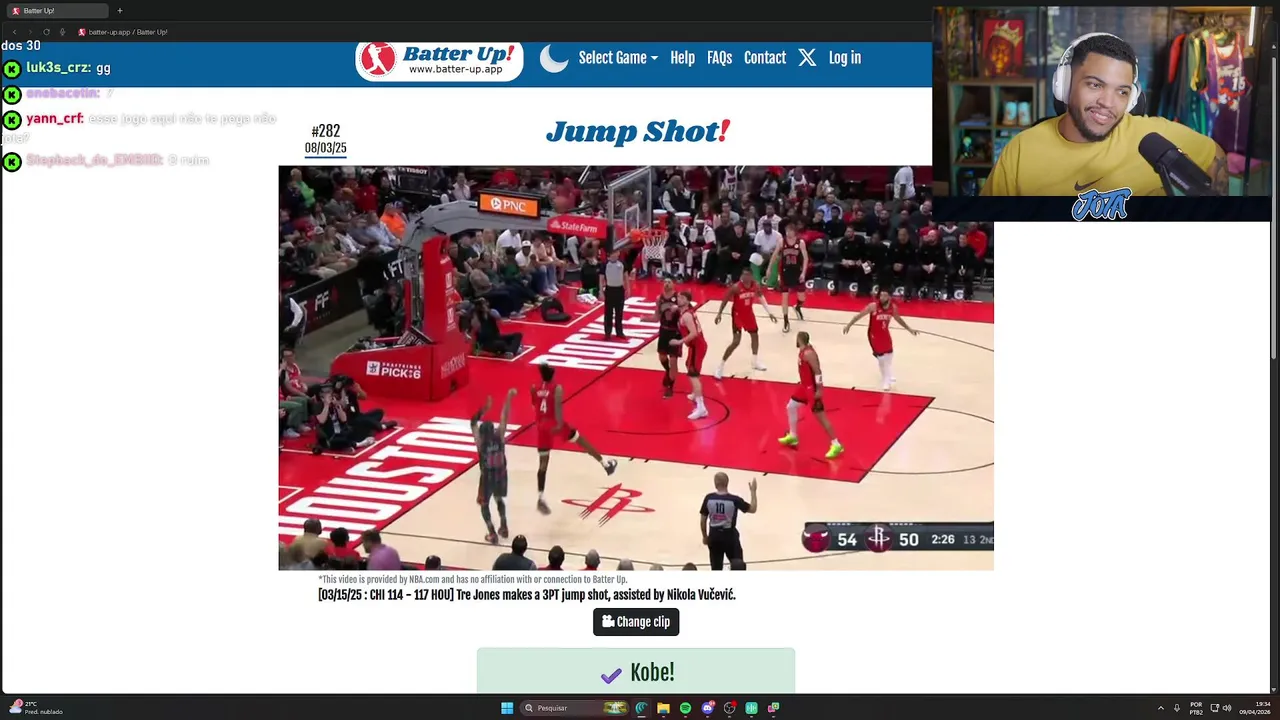The image size is (1280, 720).
Task: Open the clock showing 19:34
Action: [x=1255, y=708]
